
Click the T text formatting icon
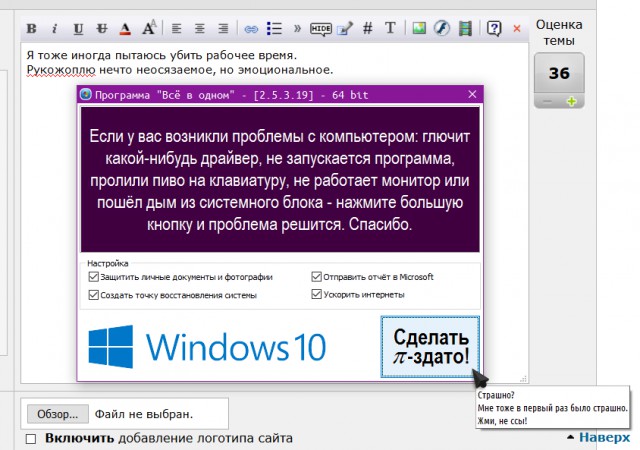(390, 28)
